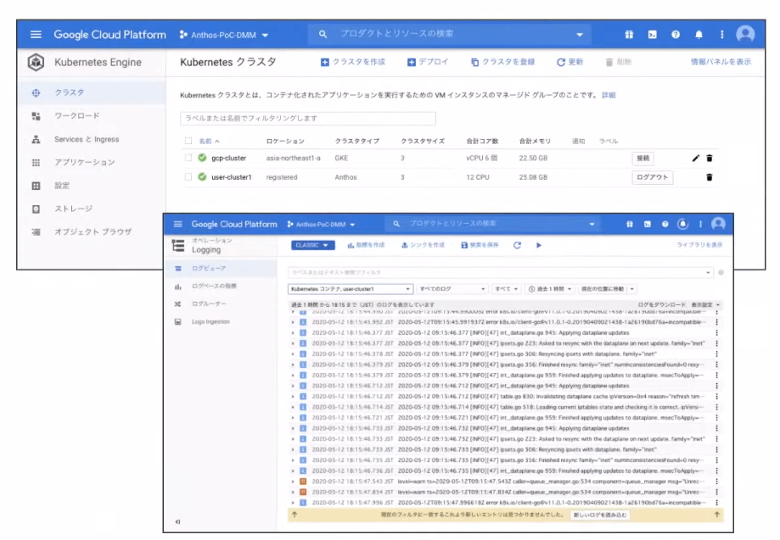Click the cluster filter input field
The width and height of the screenshot is (780, 540).
pyautogui.click(x=308, y=118)
